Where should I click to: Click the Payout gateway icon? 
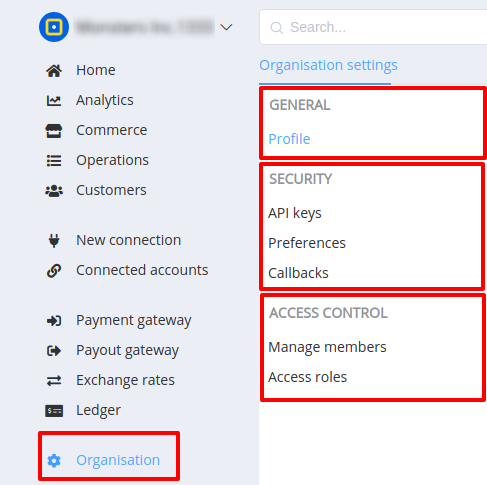click(x=54, y=351)
